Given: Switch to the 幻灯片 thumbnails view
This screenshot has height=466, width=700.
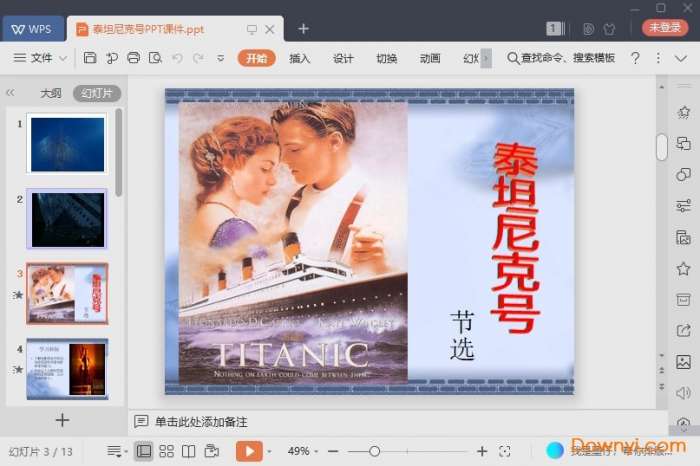Looking at the screenshot, I should (97, 93).
